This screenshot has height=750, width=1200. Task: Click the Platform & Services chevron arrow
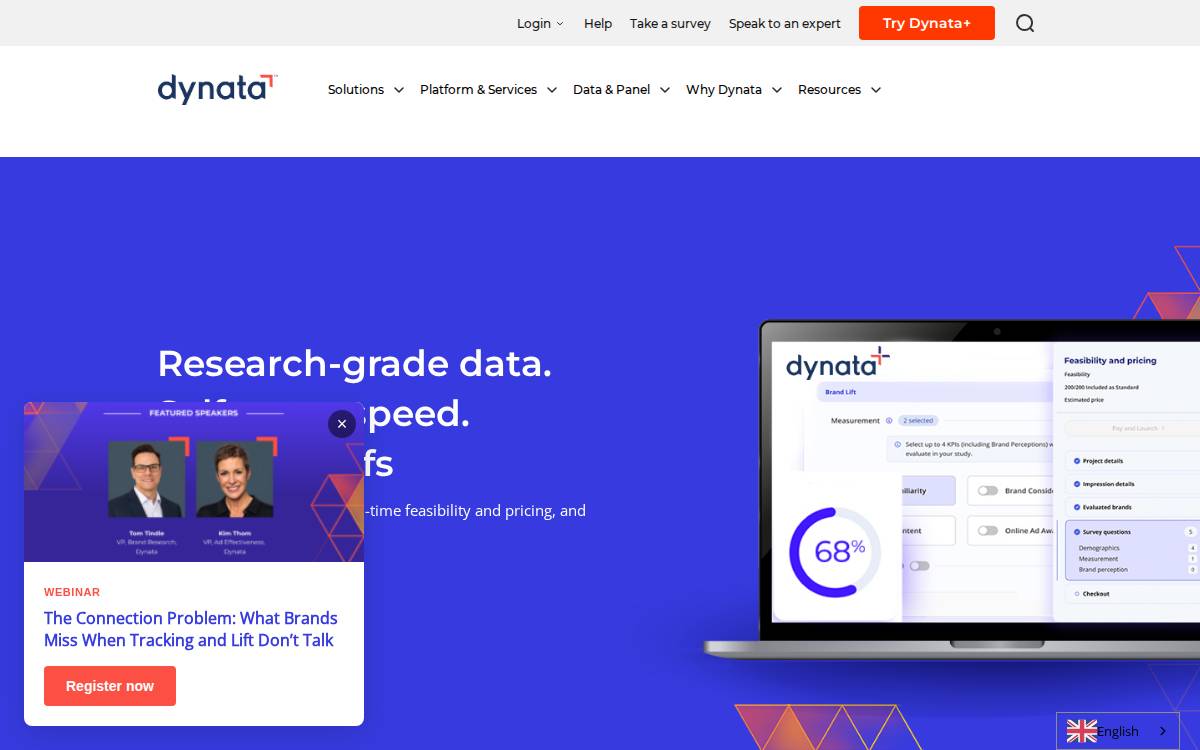[551, 90]
